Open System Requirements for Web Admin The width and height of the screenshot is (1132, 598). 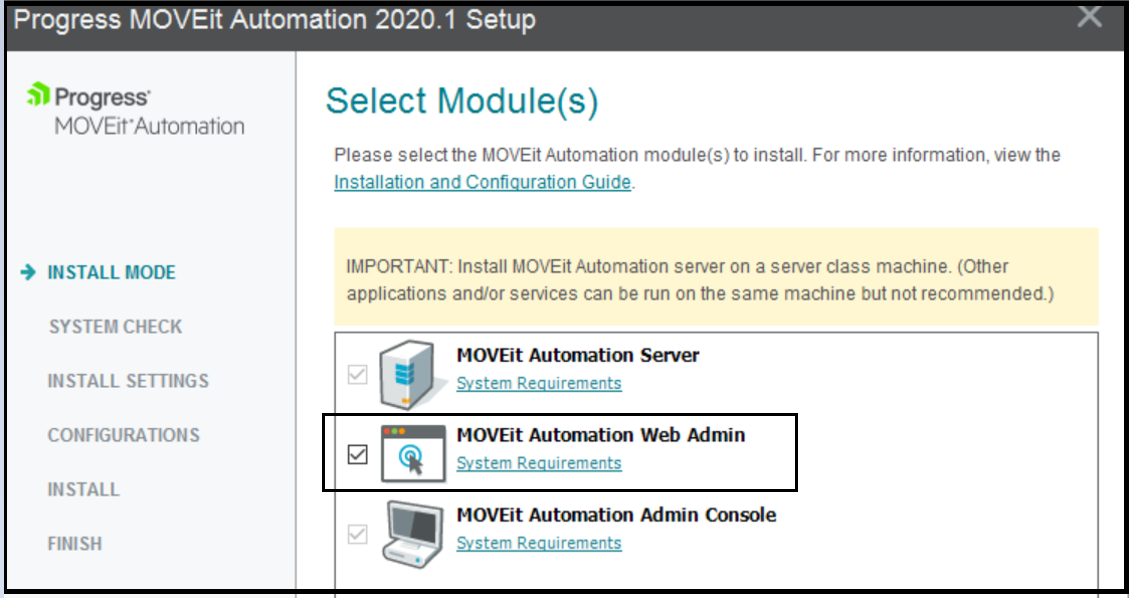(x=539, y=463)
